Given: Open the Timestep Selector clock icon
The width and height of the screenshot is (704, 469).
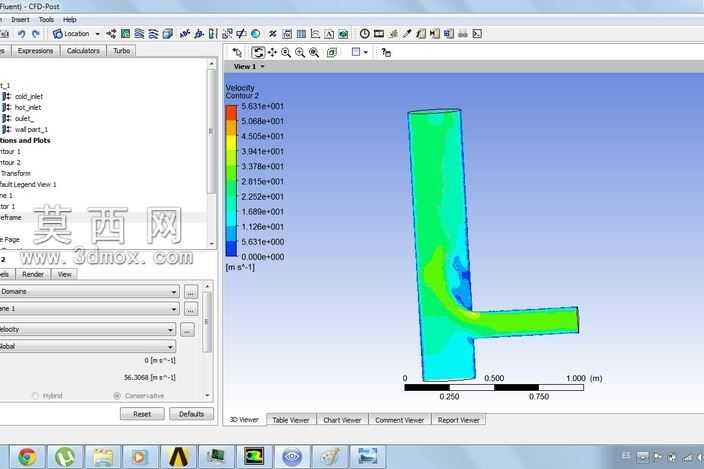Looking at the screenshot, I should click(365, 34).
